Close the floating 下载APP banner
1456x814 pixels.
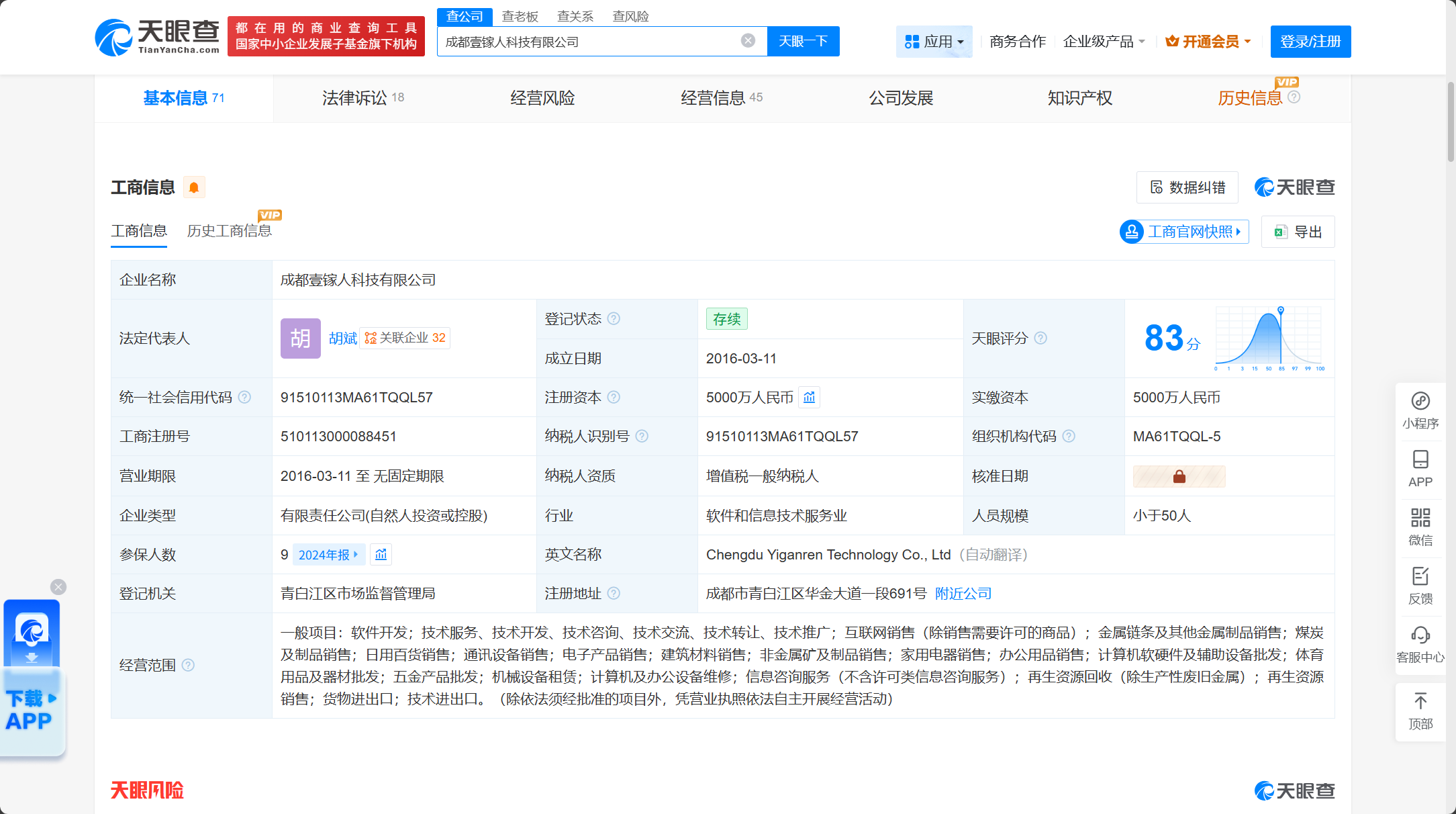tap(58, 587)
